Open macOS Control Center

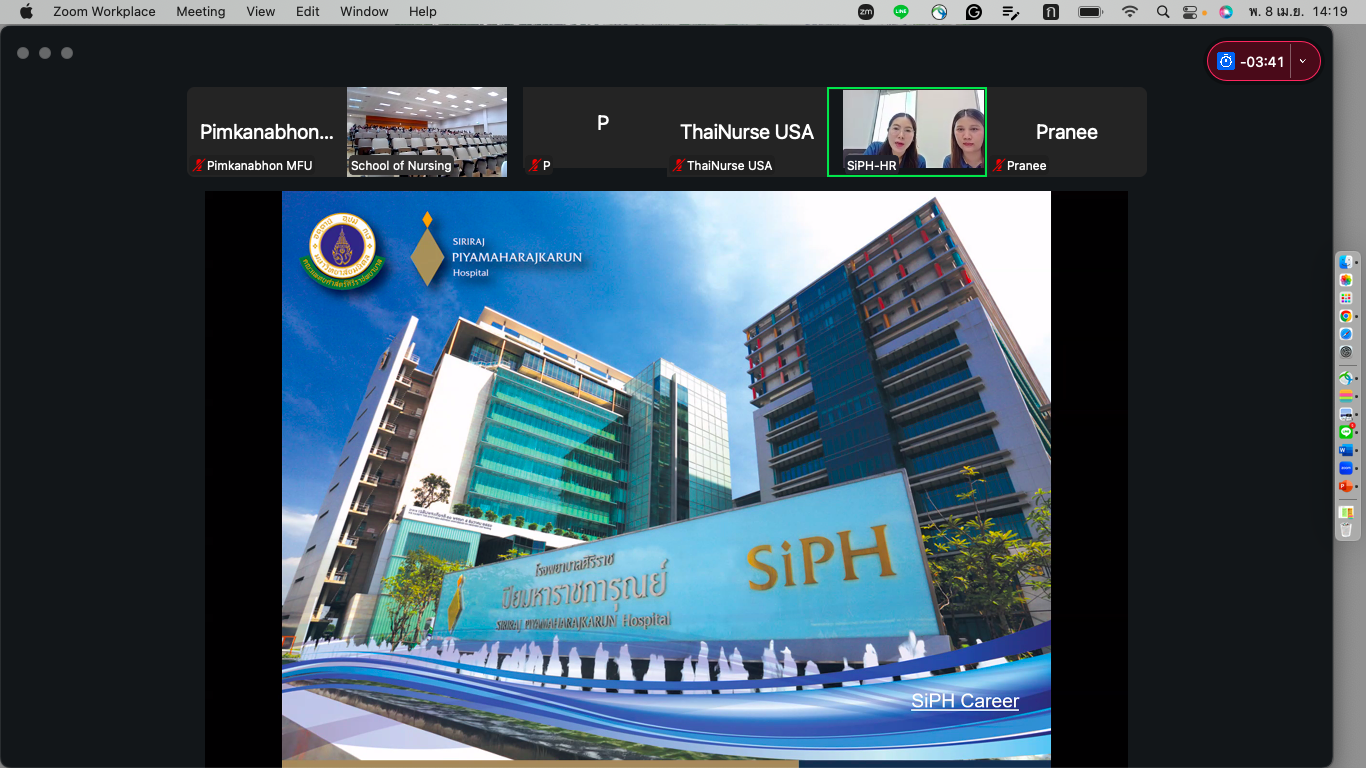click(x=1190, y=12)
